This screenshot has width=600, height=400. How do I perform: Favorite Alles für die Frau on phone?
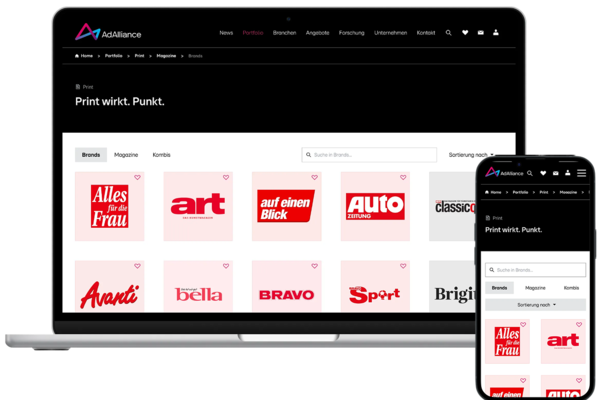click(523, 325)
